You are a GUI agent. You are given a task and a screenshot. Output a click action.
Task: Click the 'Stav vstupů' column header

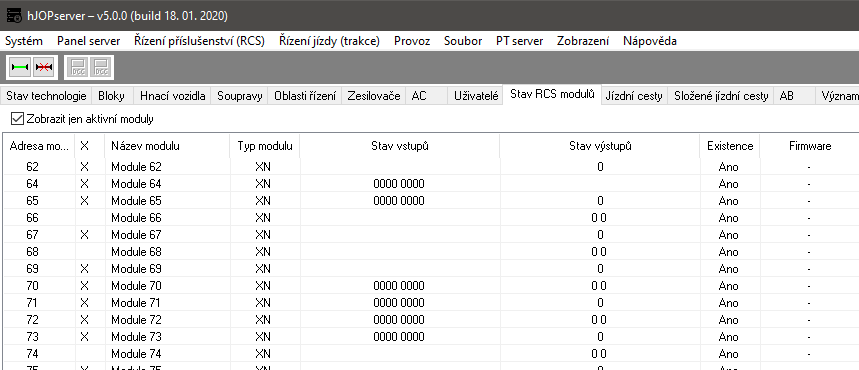[x=399, y=146]
